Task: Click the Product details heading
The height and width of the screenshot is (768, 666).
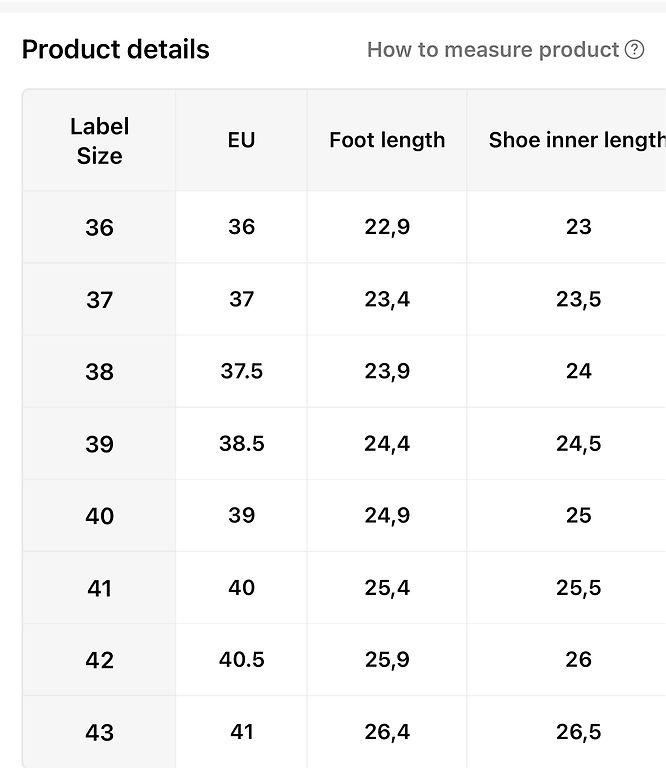Action: tap(116, 50)
